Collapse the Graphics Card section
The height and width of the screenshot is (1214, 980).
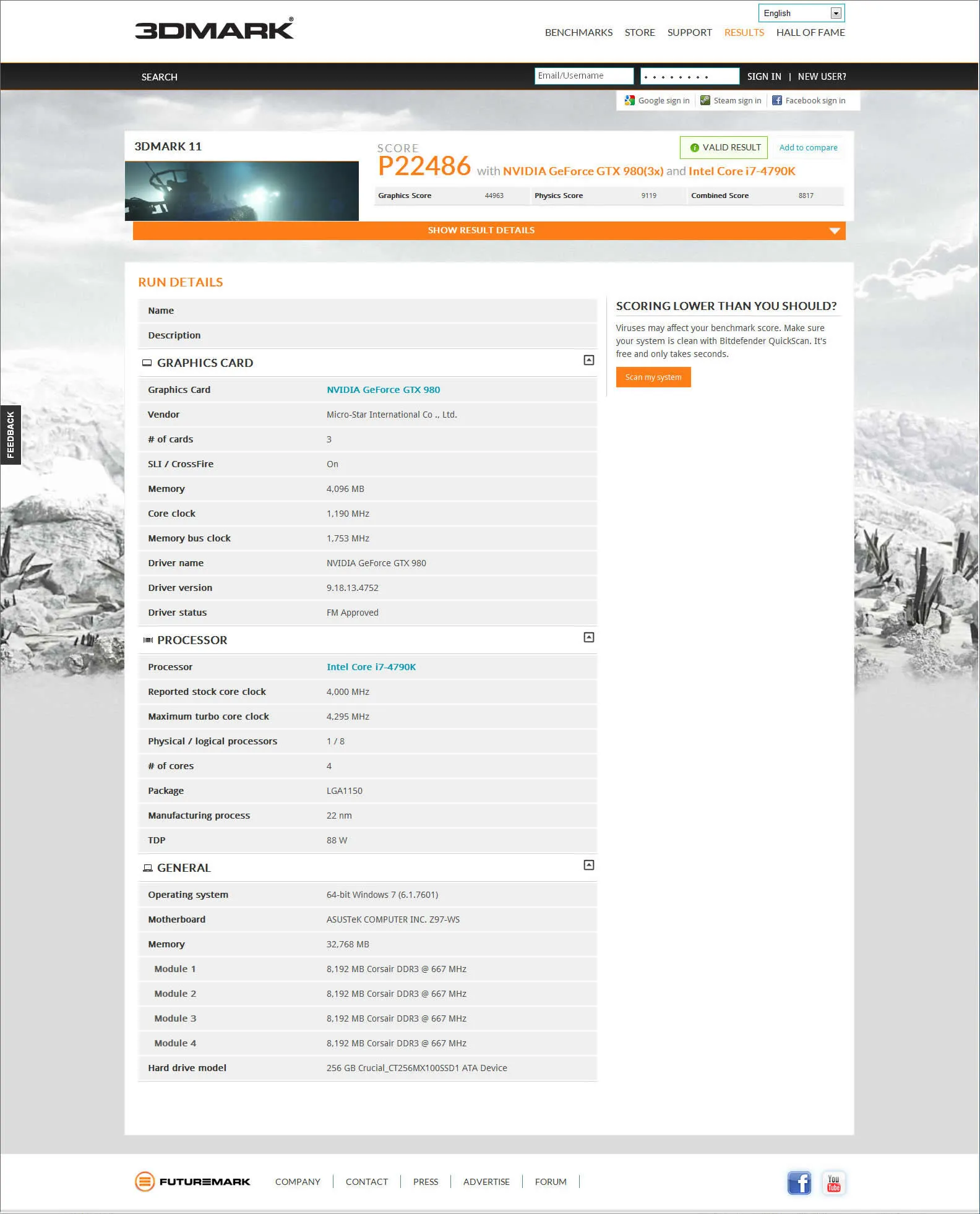point(589,360)
